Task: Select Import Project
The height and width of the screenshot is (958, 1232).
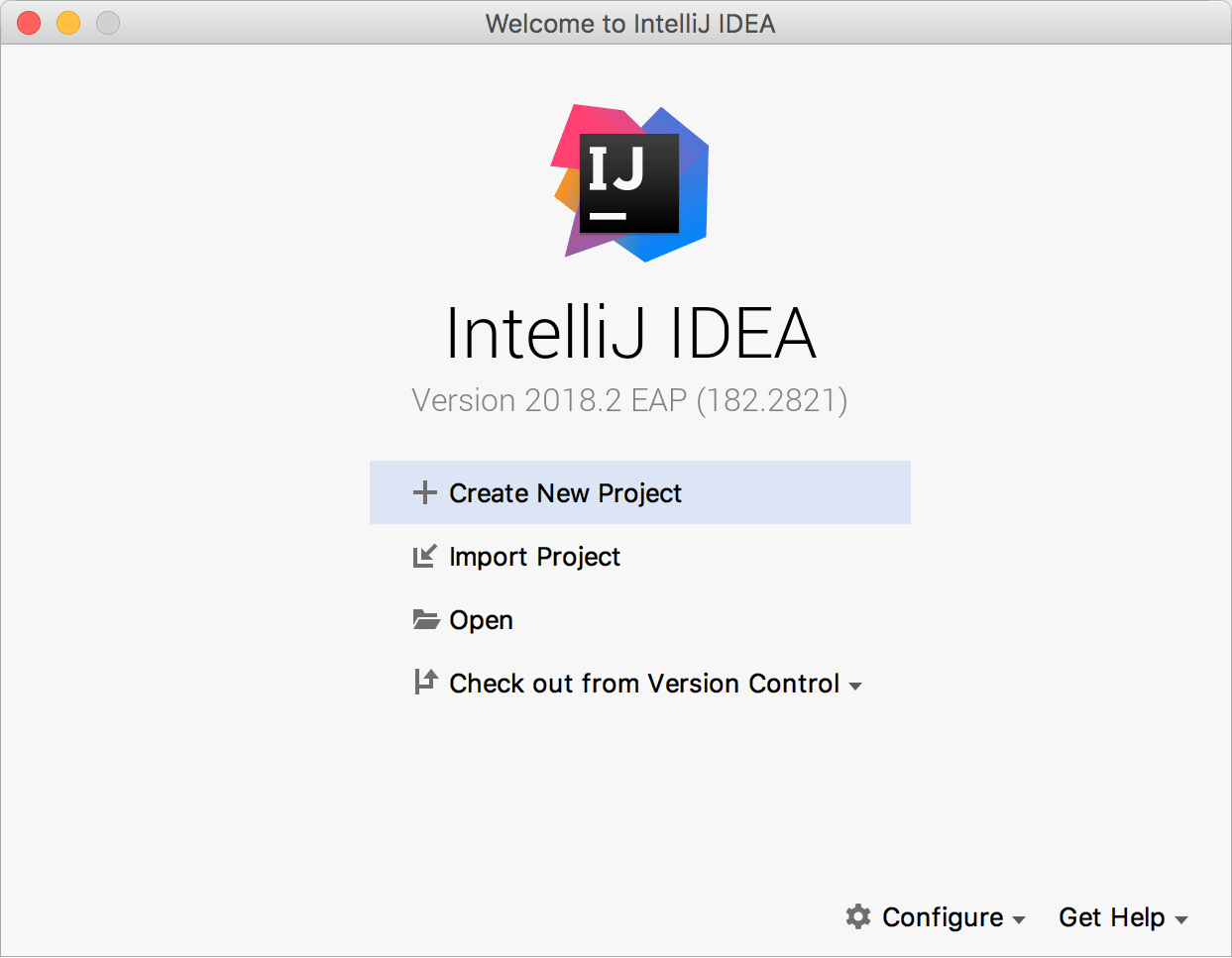Action: coord(535,556)
